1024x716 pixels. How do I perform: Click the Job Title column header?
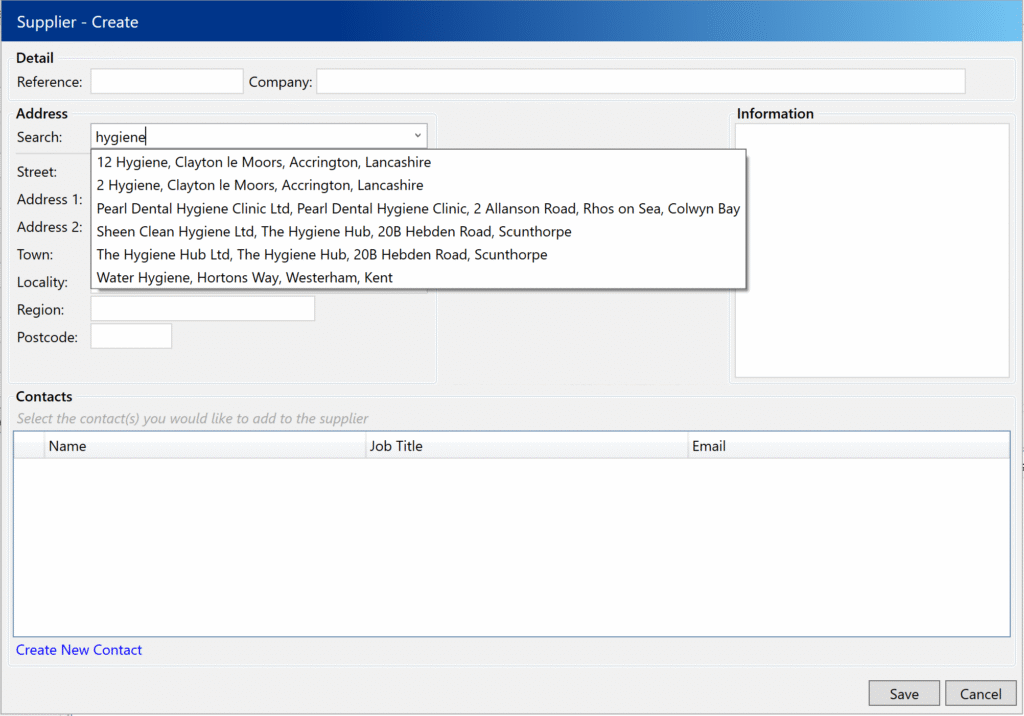point(527,446)
